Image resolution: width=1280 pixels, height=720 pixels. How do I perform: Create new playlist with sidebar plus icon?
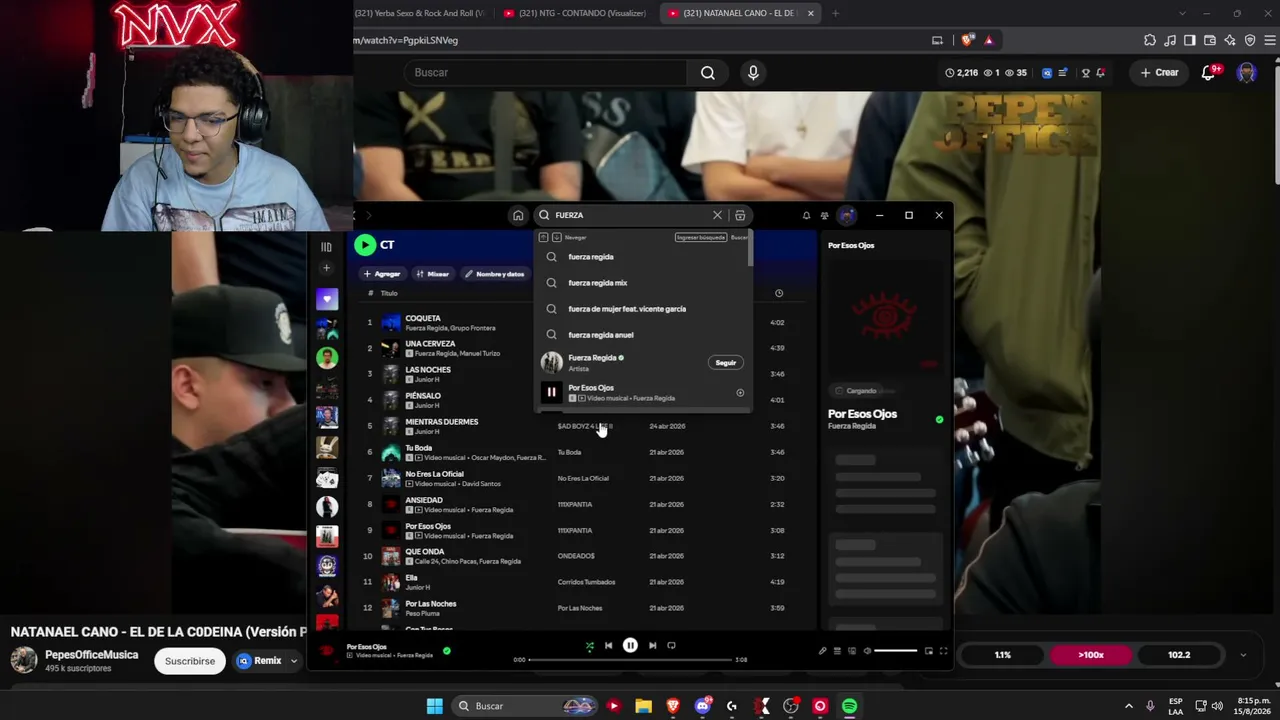(326, 268)
